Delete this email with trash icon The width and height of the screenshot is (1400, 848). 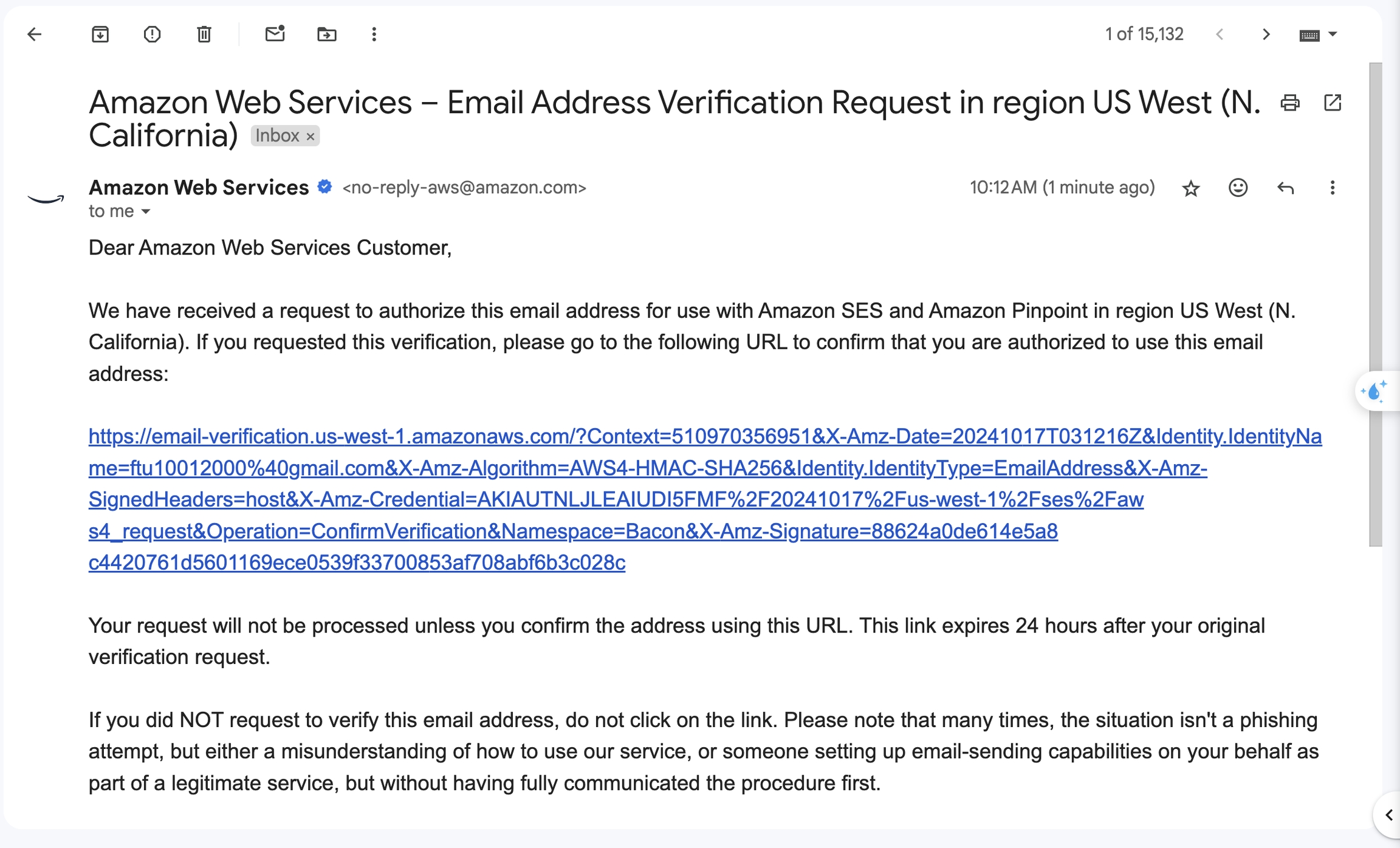click(204, 35)
